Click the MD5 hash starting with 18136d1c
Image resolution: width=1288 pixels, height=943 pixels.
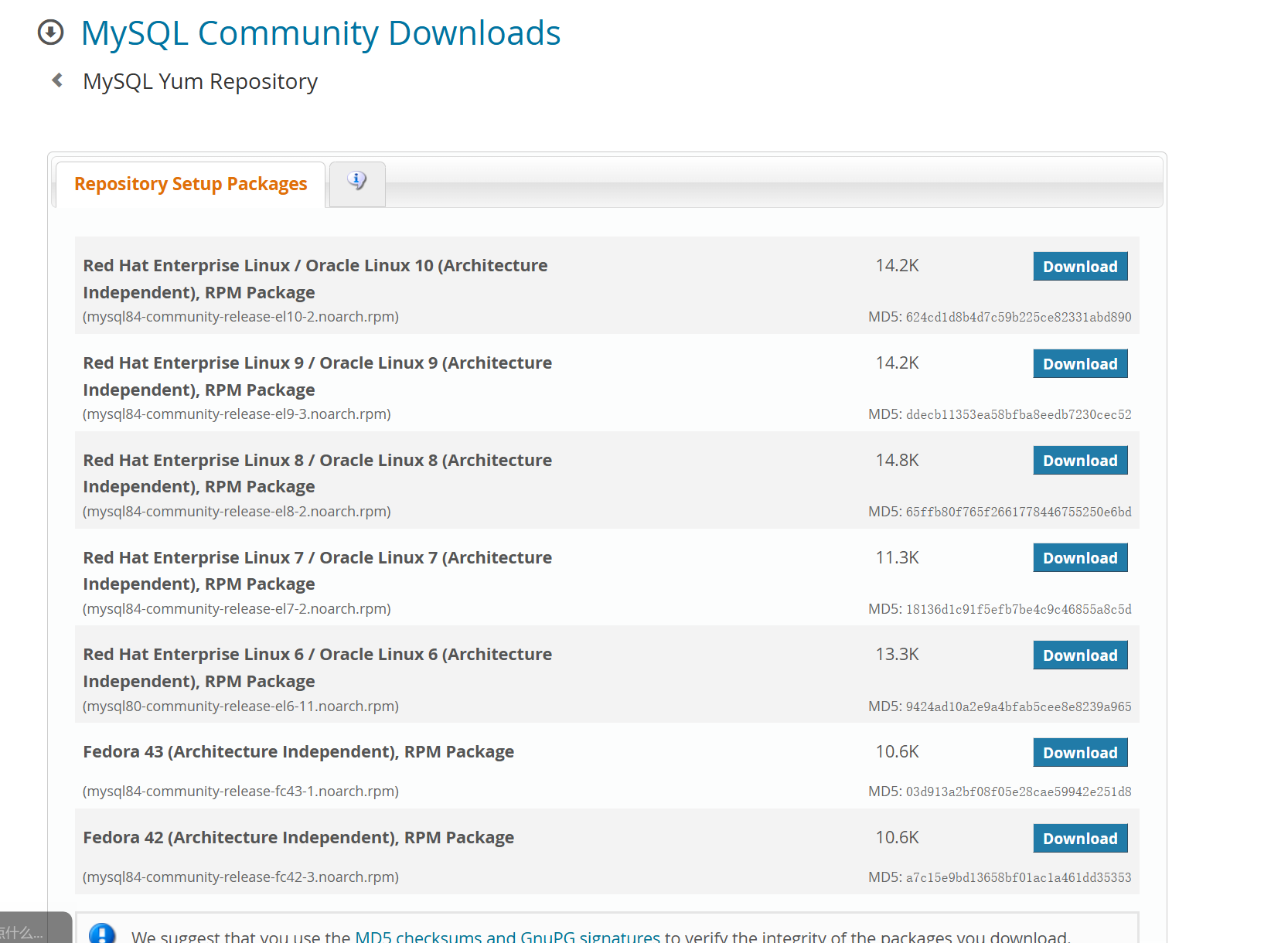1019,609
